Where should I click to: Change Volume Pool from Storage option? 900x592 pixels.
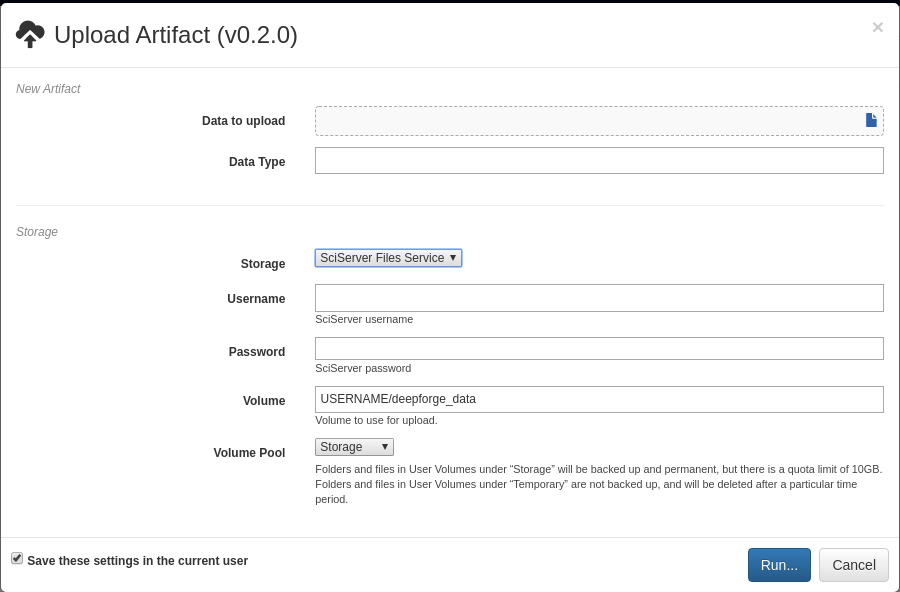[x=354, y=446]
